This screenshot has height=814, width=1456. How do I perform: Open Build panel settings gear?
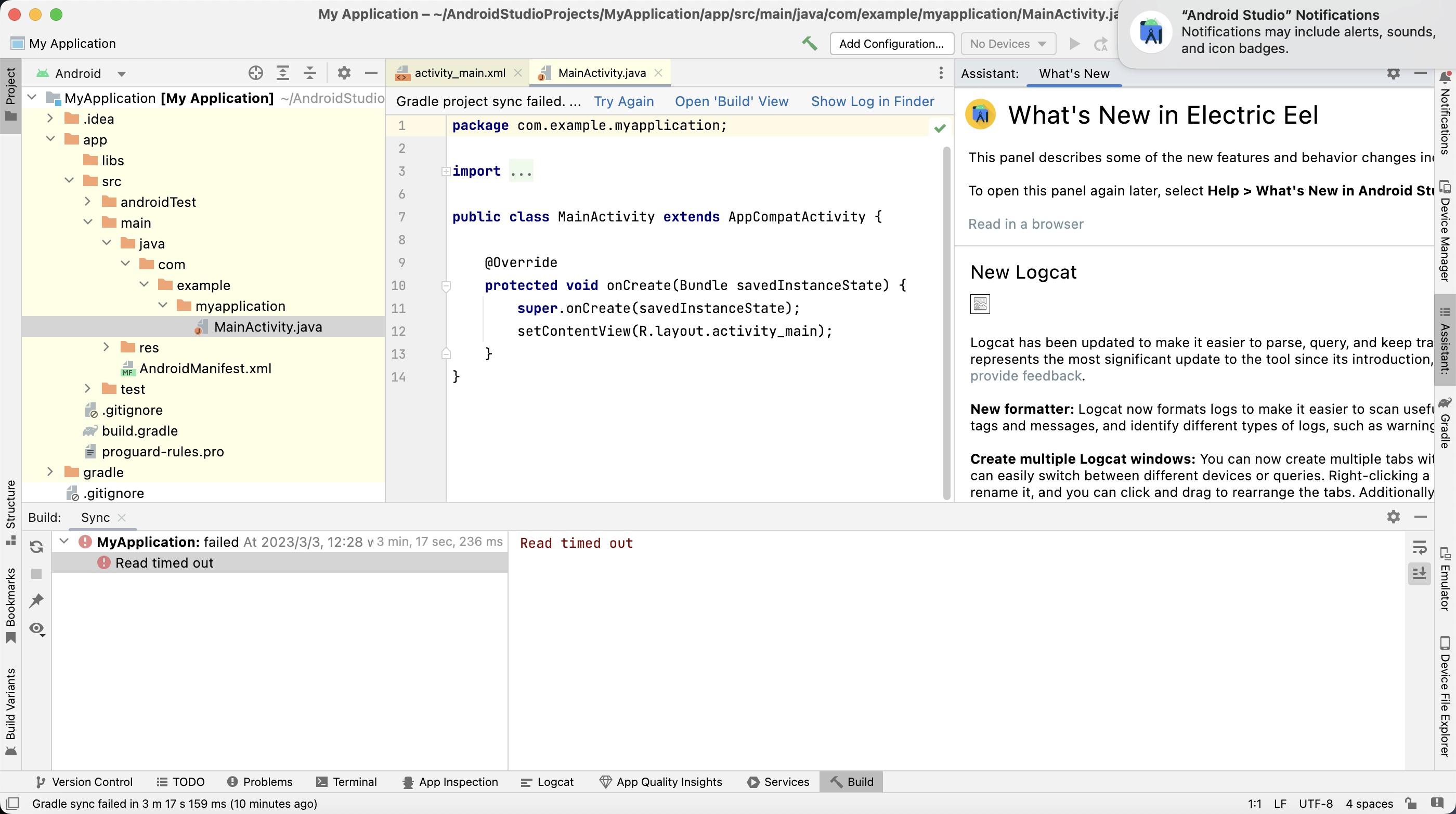(x=1393, y=517)
